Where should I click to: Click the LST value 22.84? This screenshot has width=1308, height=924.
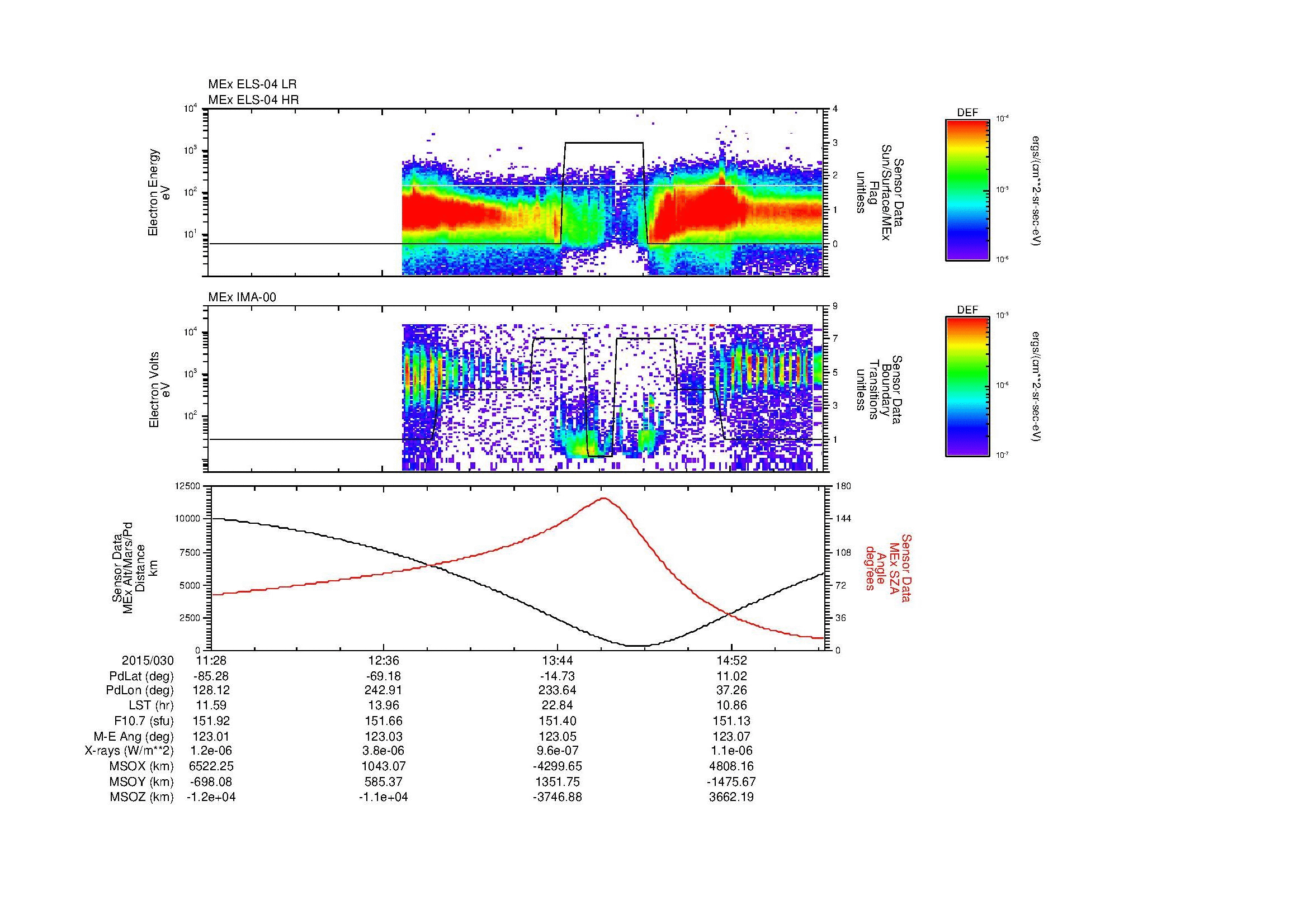click(x=557, y=706)
